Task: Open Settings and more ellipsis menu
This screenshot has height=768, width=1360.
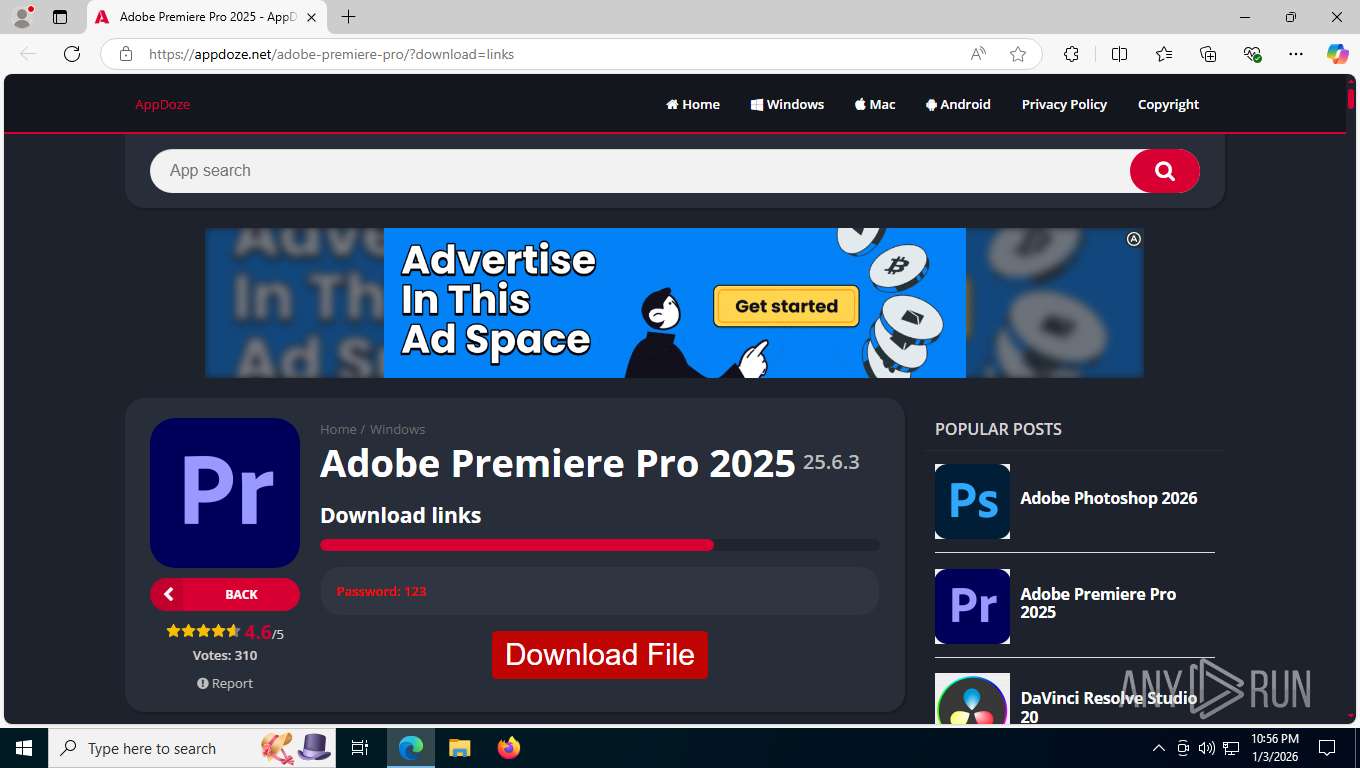Action: coord(1296,54)
